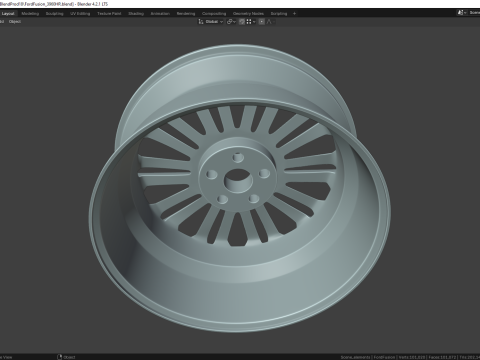
Task: Select the wheel center hub hole
Action: [x=238, y=180]
